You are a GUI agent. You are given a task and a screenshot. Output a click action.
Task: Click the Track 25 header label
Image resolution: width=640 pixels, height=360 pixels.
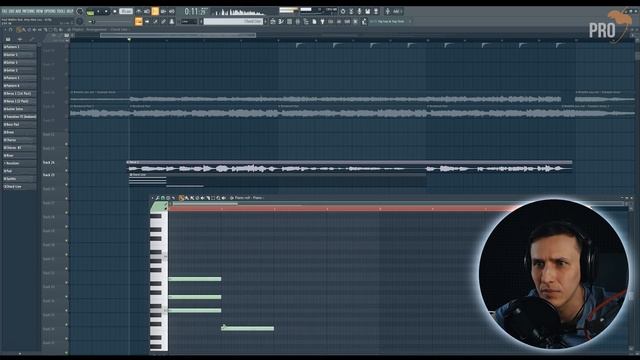[49, 175]
